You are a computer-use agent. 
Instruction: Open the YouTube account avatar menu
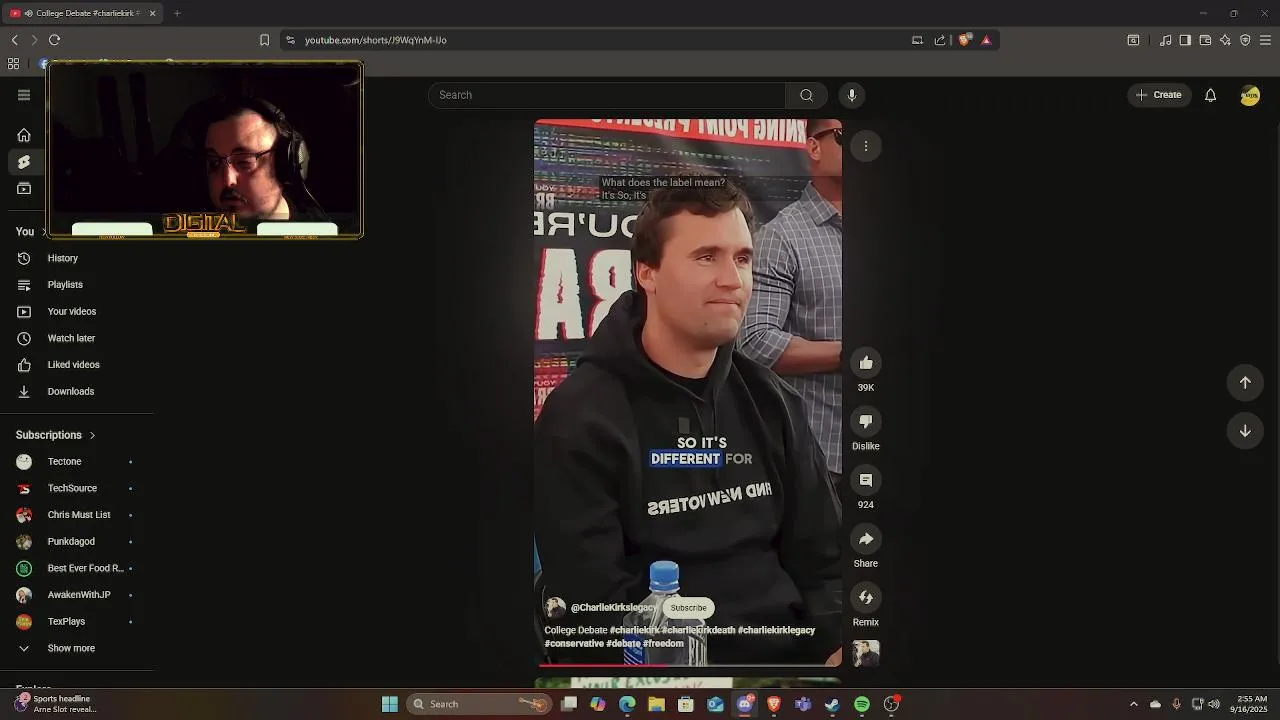click(1250, 95)
